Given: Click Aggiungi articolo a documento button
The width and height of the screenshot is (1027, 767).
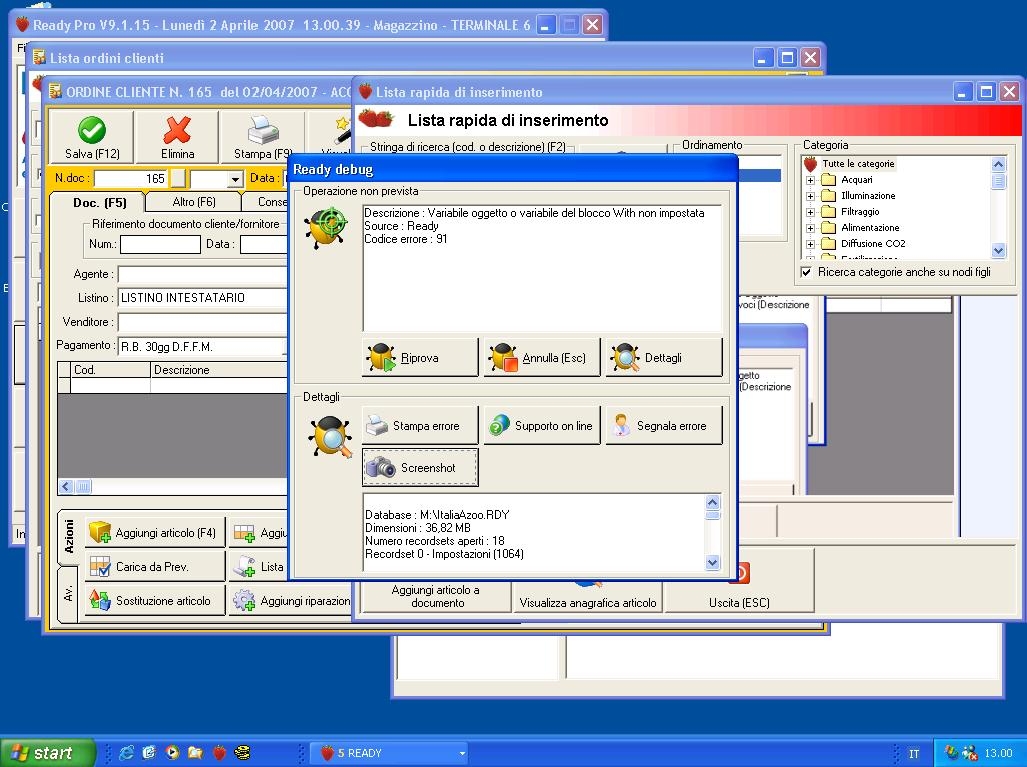Looking at the screenshot, I should pyautogui.click(x=436, y=596).
